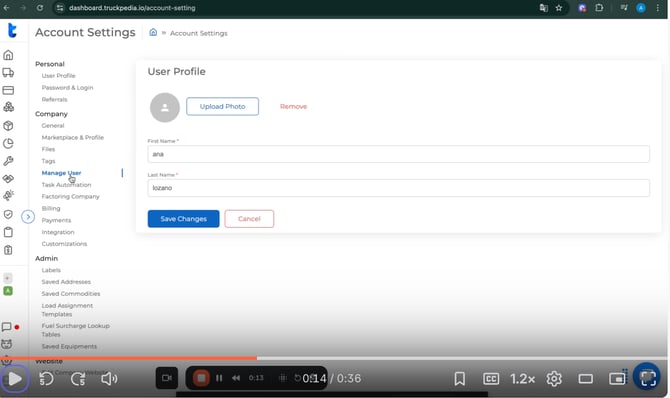
Task: Open the browser extensions puzzle icon
Action: [599, 8]
